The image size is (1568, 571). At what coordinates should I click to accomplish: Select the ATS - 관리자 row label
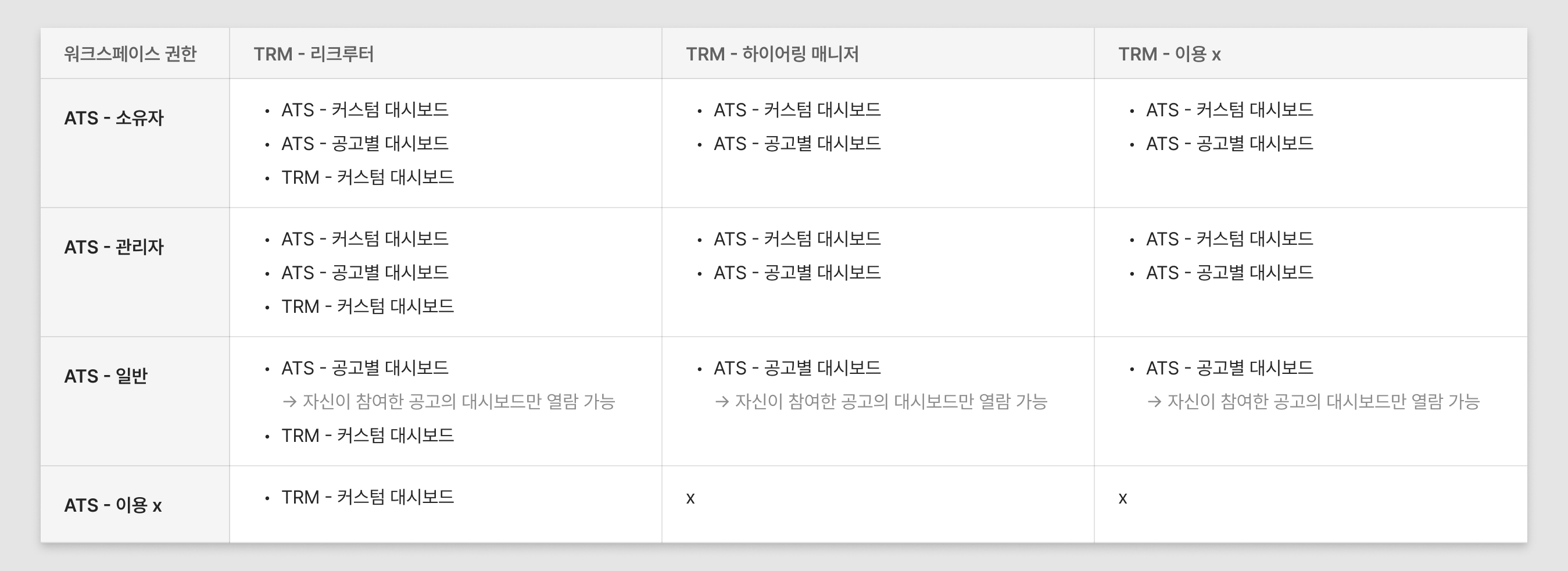[114, 247]
